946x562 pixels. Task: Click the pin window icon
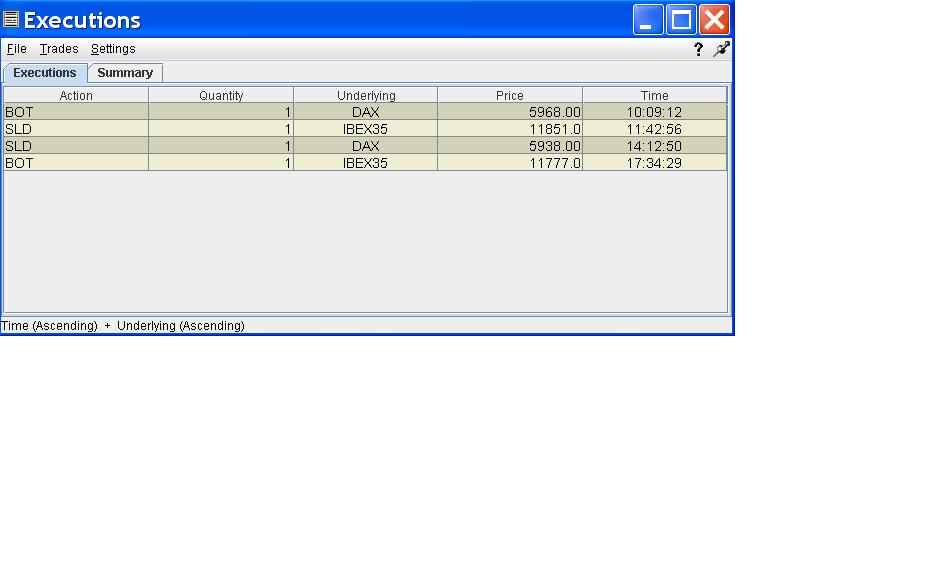click(721, 49)
